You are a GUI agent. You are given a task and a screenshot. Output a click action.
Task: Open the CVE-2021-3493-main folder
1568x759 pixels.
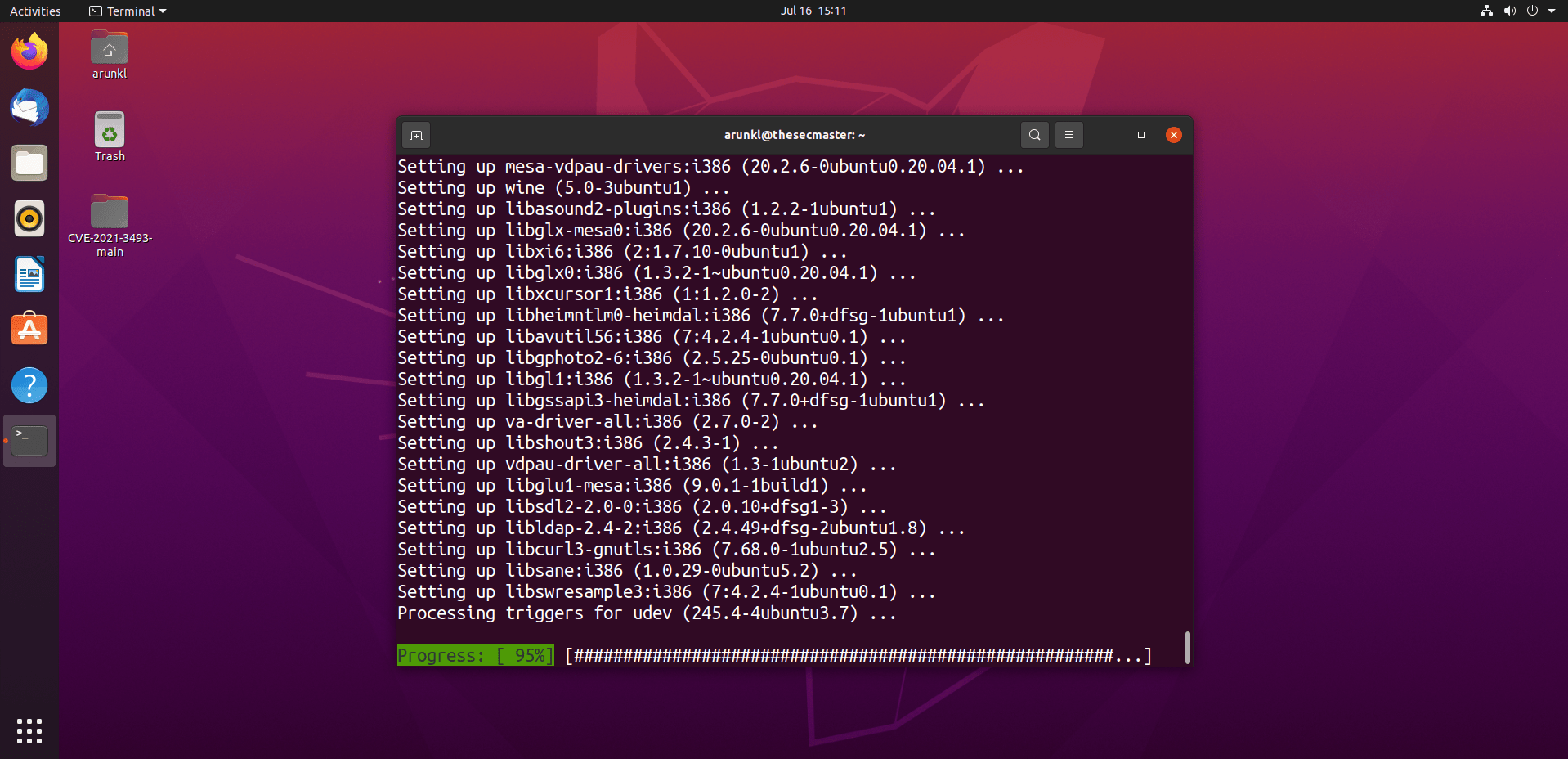tap(110, 226)
